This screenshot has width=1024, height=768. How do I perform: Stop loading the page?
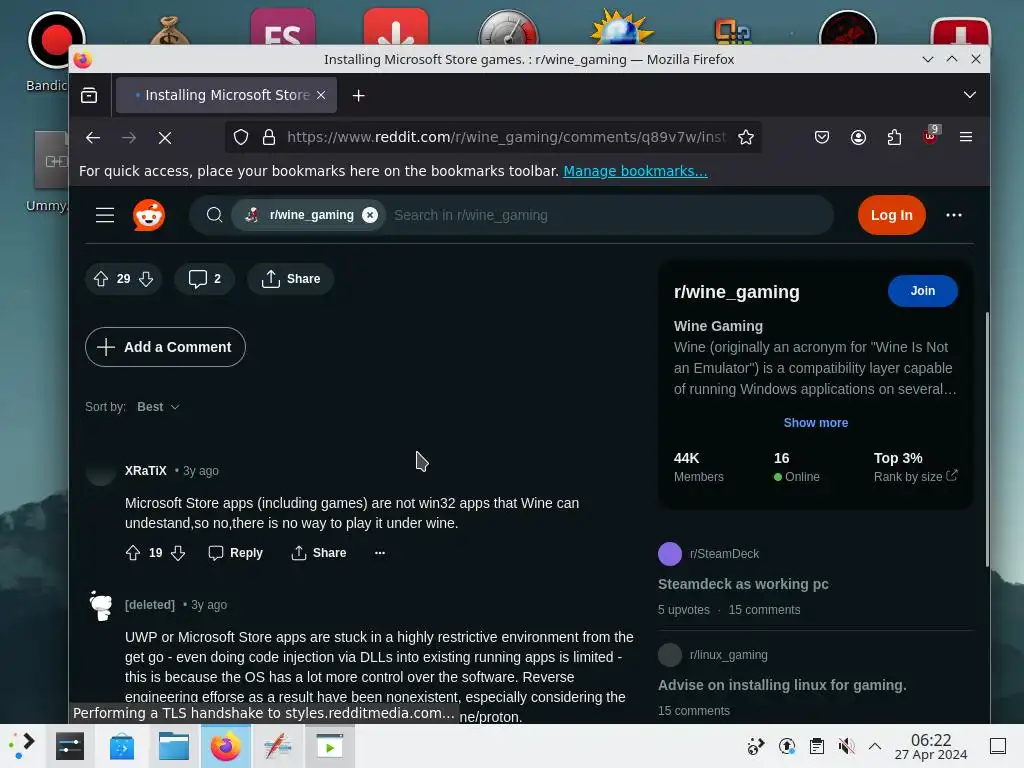165,138
